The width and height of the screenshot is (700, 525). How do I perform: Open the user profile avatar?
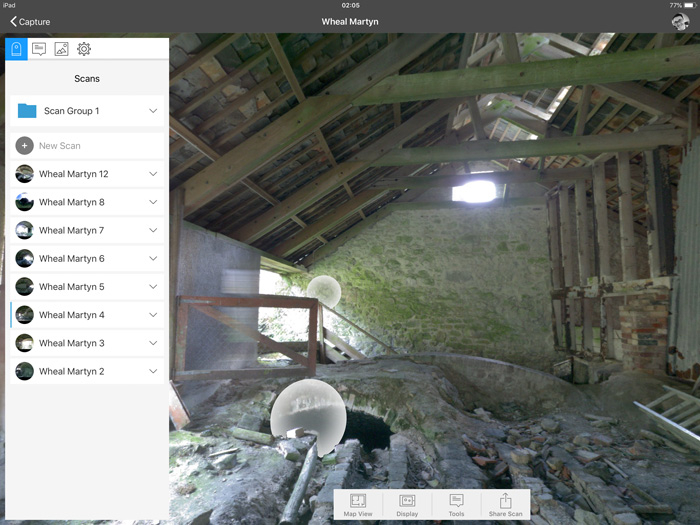coord(679,21)
